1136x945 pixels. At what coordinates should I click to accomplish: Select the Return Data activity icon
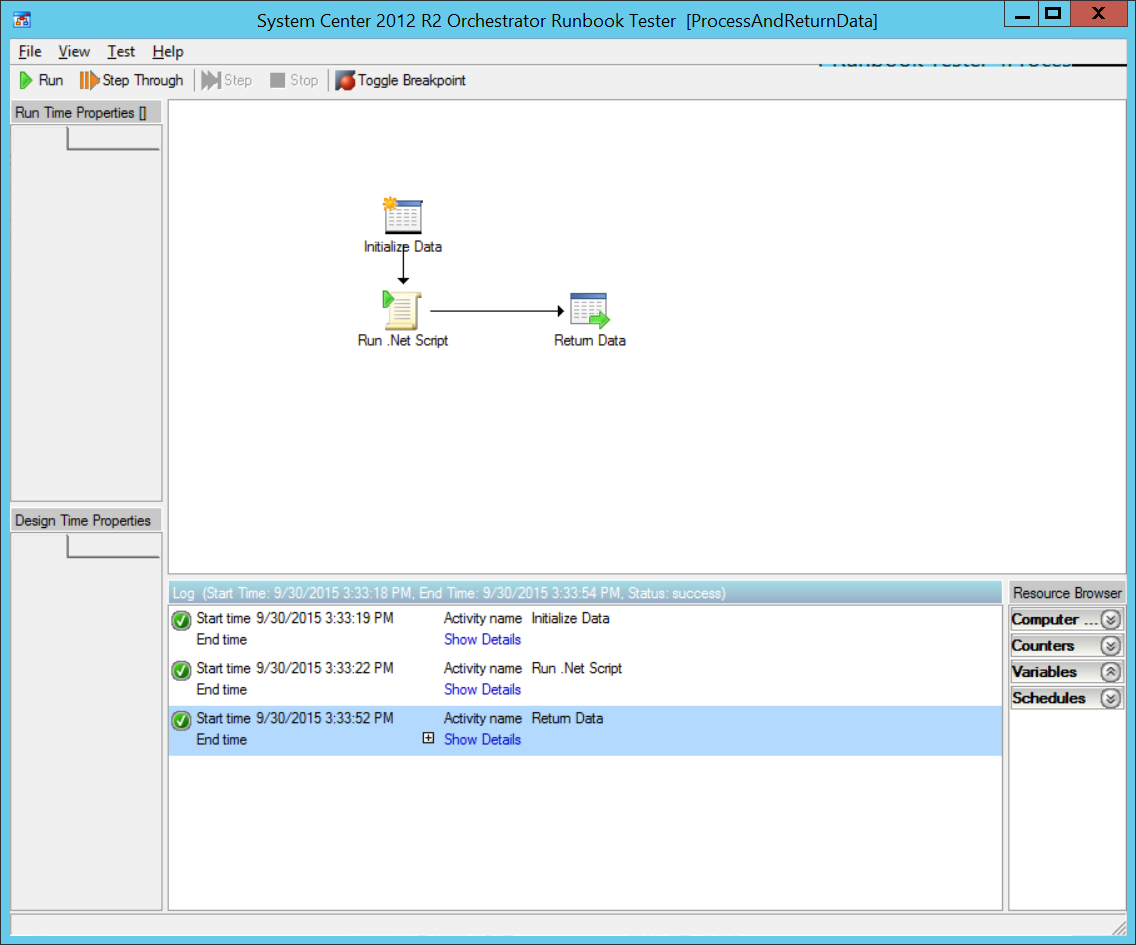coord(590,310)
